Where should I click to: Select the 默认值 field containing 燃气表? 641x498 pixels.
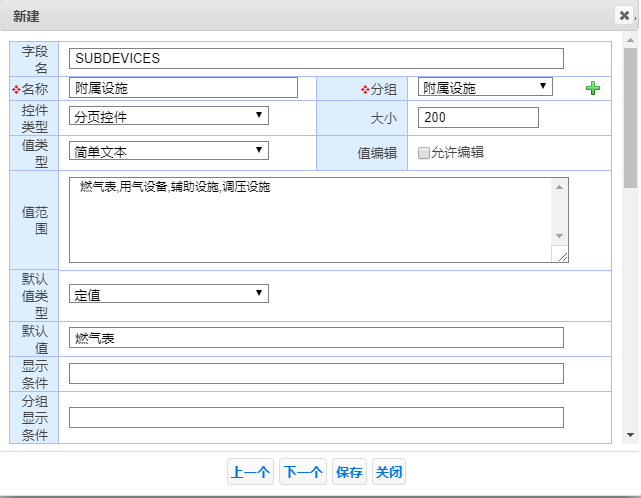pyautogui.click(x=316, y=338)
